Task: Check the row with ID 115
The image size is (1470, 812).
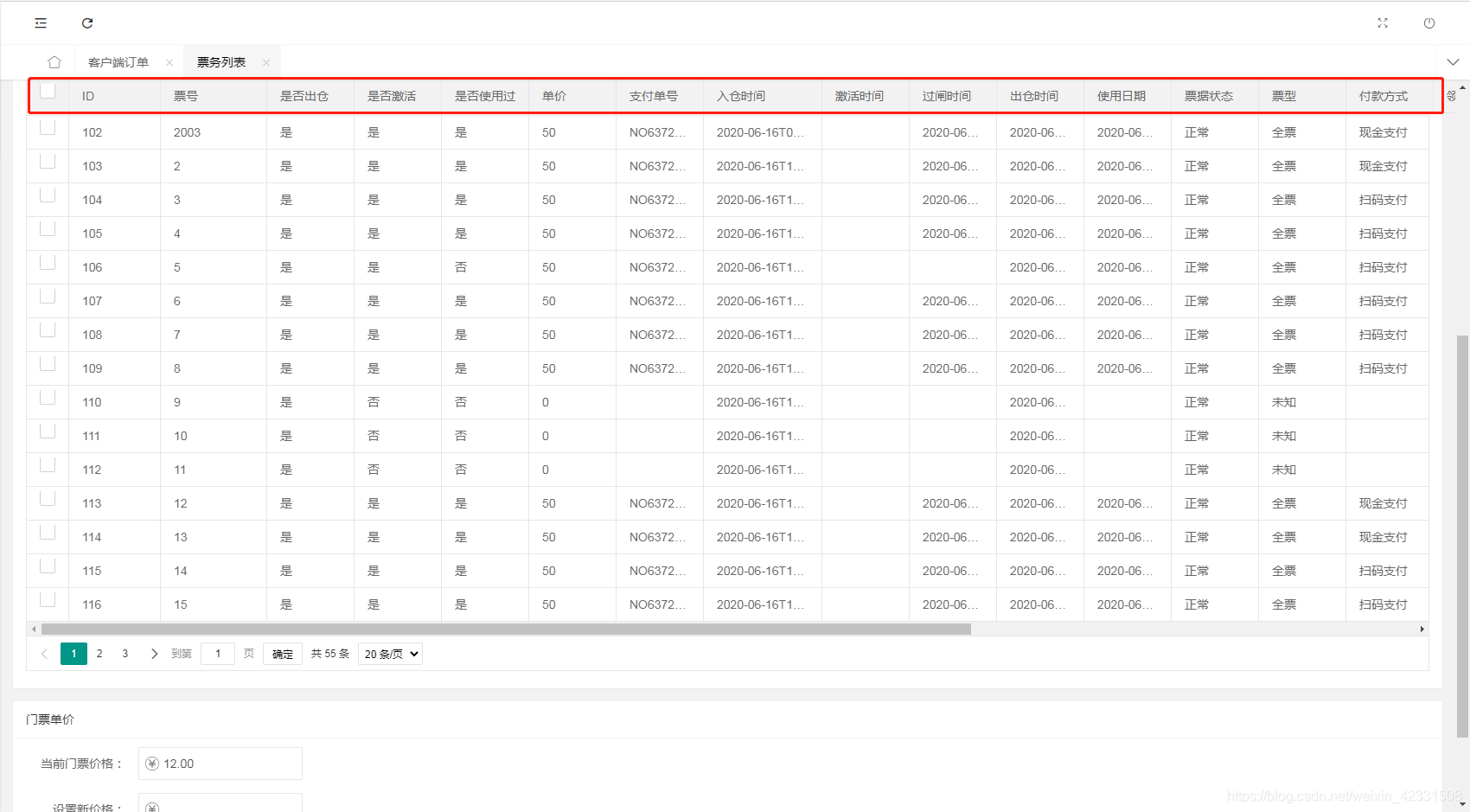Action: click(x=48, y=566)
